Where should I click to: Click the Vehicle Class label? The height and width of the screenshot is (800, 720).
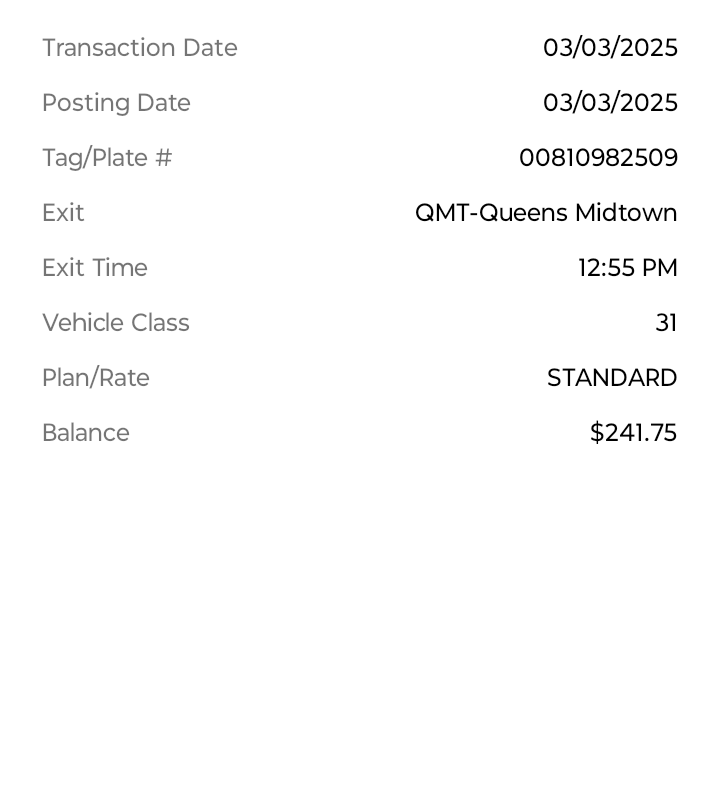click(116, 323)
